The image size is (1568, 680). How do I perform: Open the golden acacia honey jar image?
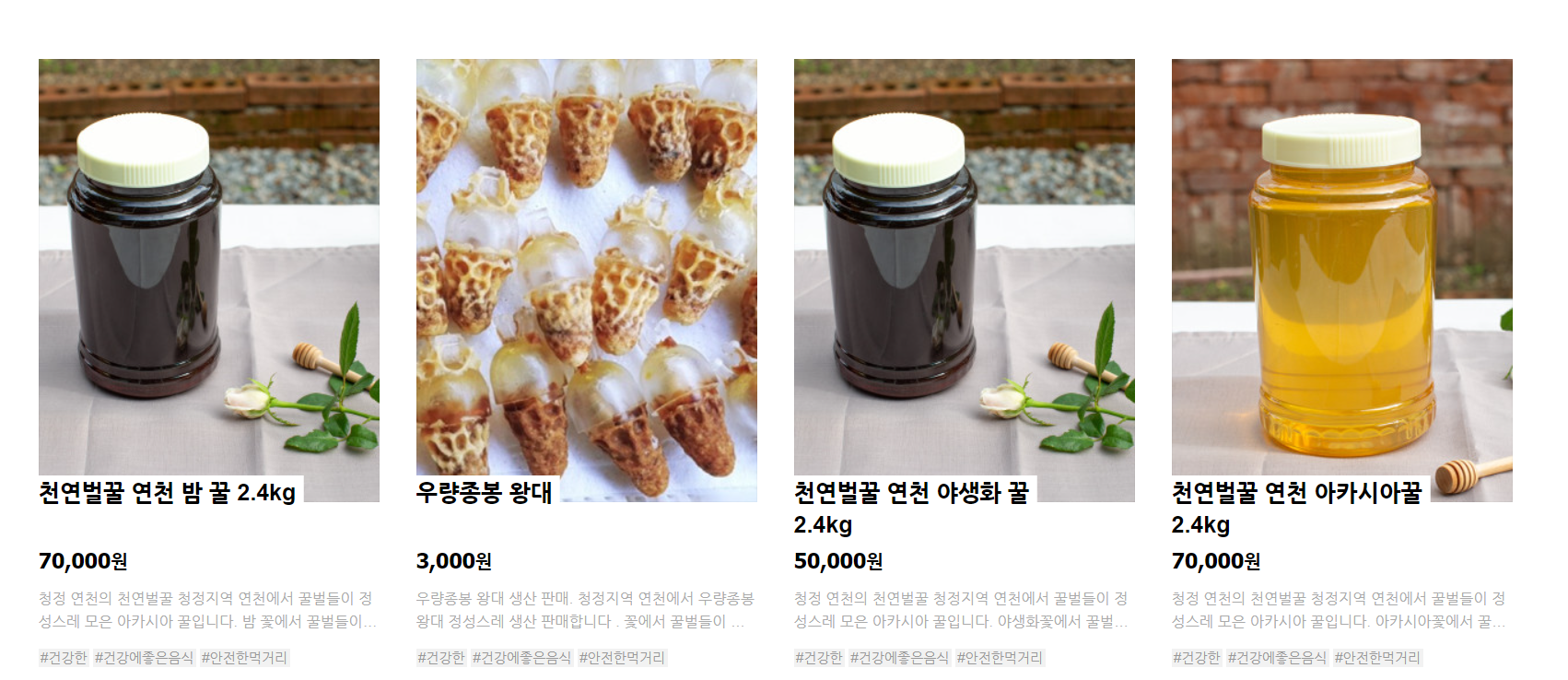1342,280
